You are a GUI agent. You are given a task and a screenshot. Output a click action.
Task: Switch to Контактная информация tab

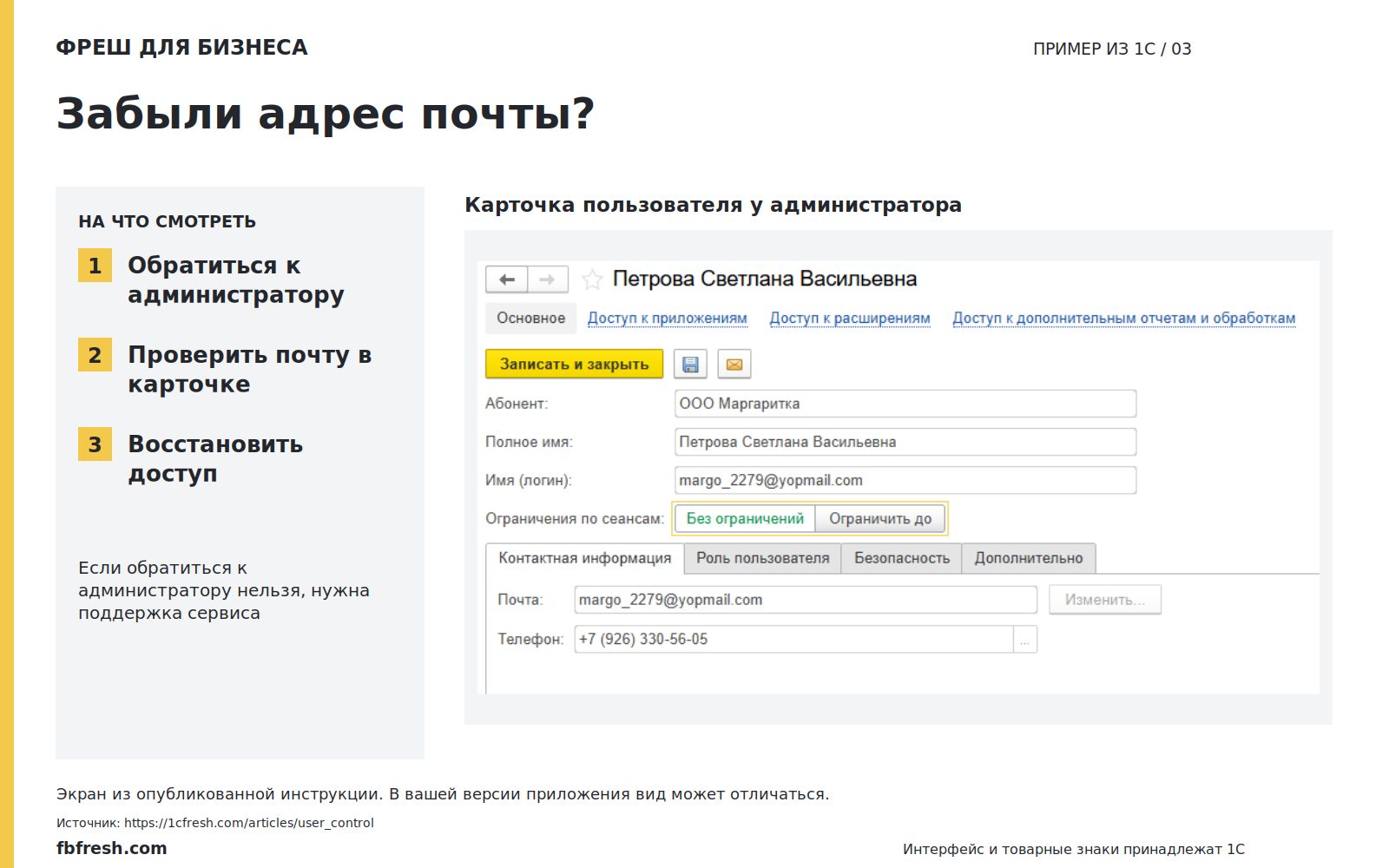pyautogui.click(x=585, y=558)
